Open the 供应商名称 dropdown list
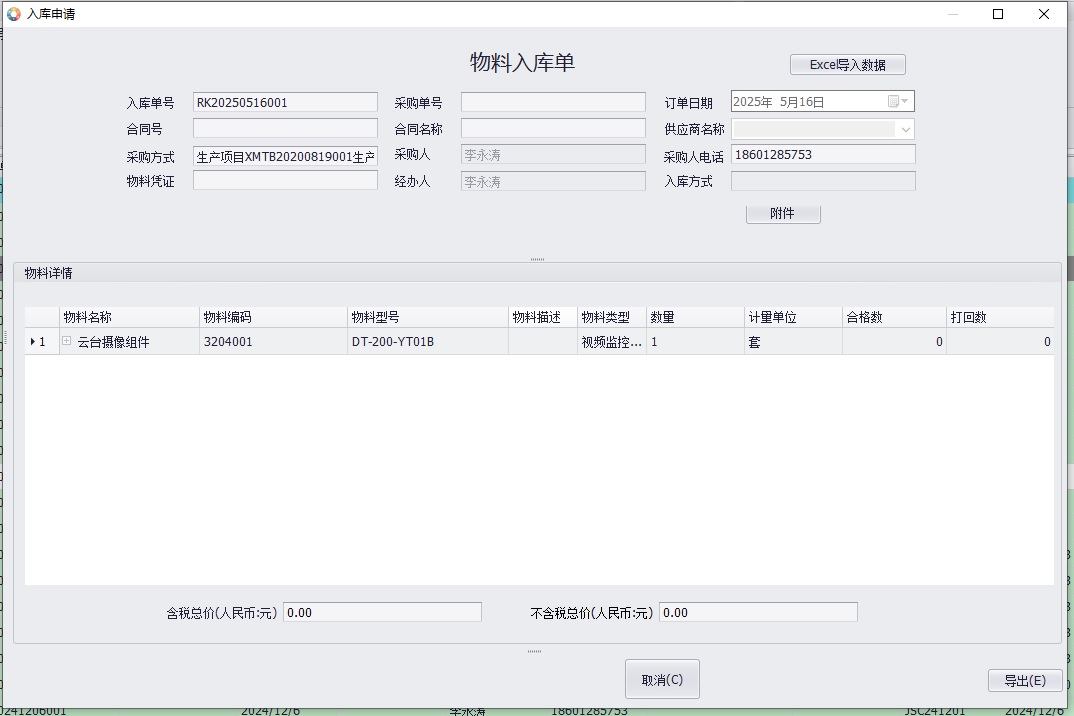 (x=905, y=129)
